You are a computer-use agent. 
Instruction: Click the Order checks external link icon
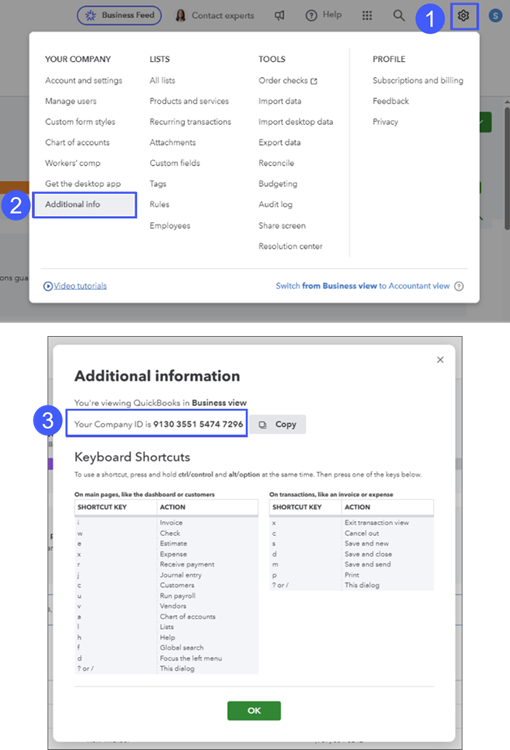[314, 81]
